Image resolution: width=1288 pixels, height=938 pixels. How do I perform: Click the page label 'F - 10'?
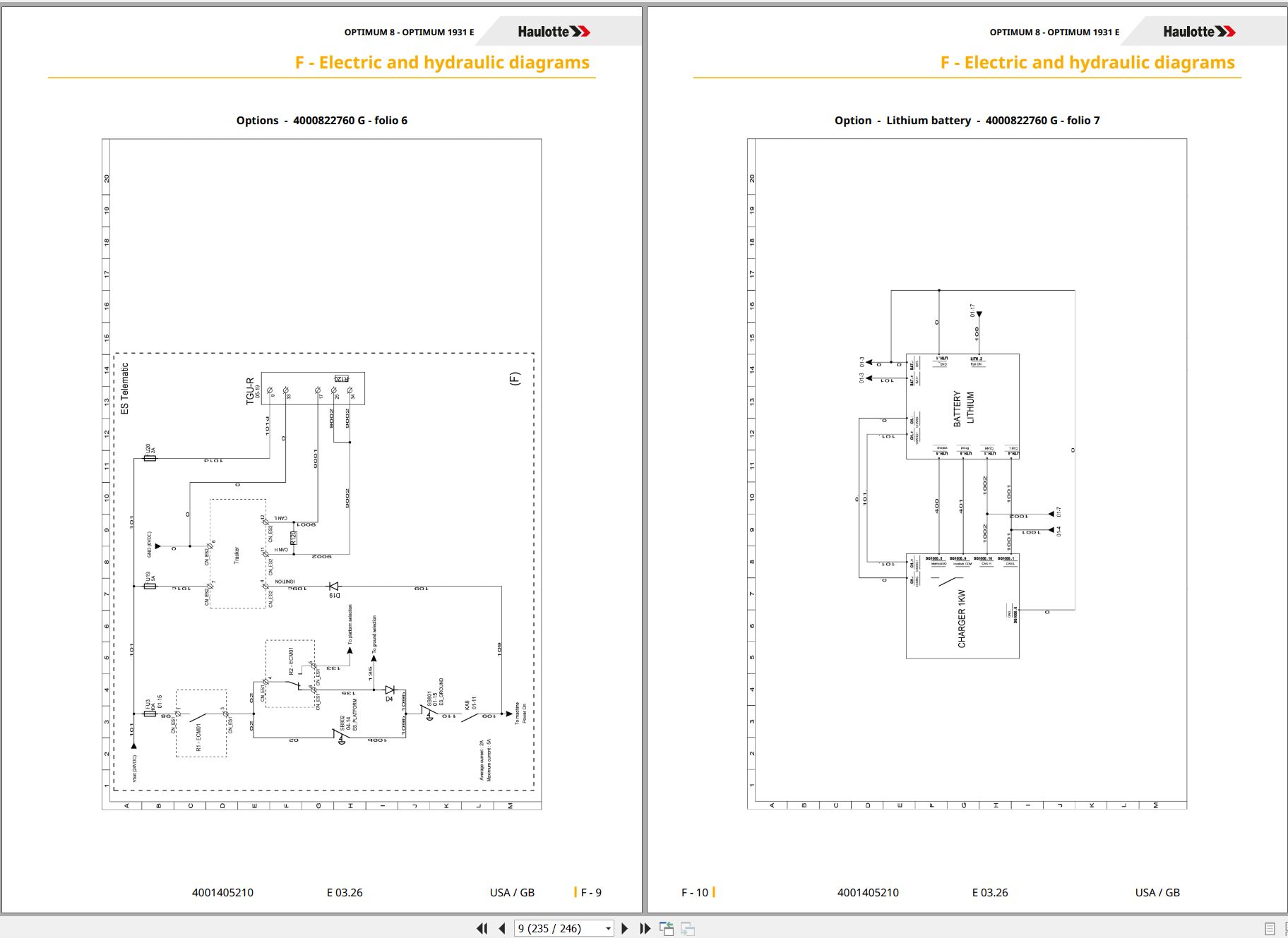[694, 893]
